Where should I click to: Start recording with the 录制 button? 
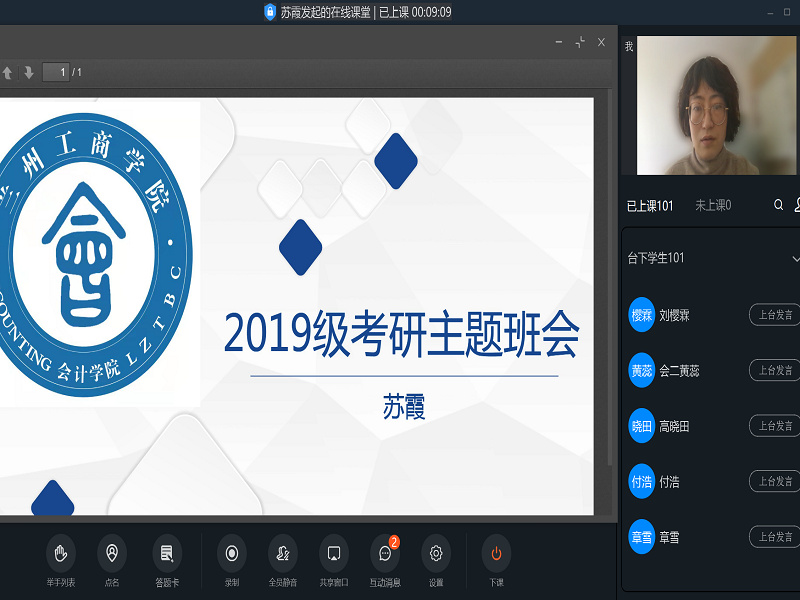click(x=232, y=553)
